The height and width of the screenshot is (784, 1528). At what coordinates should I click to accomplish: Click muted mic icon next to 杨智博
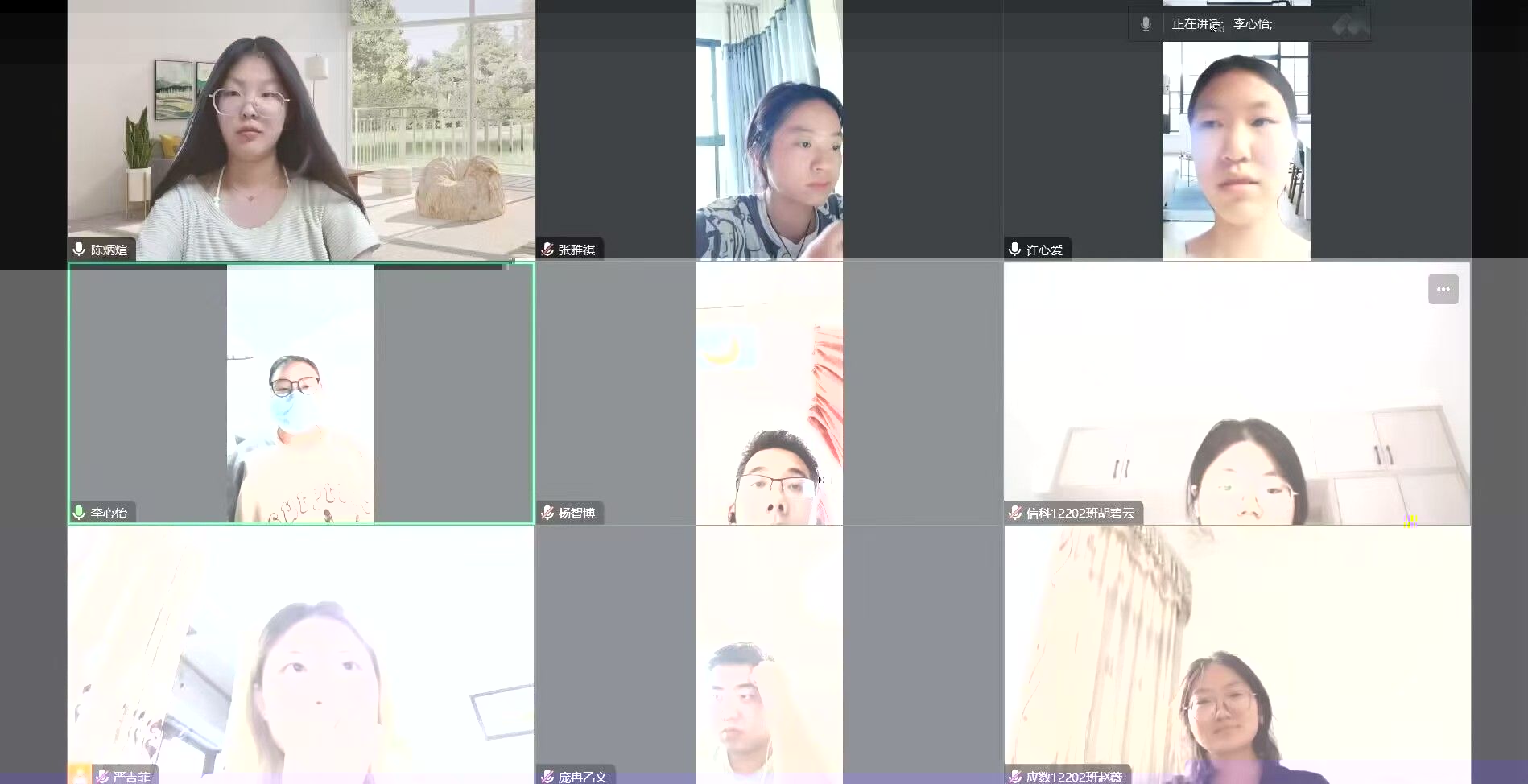click(547, 513)
